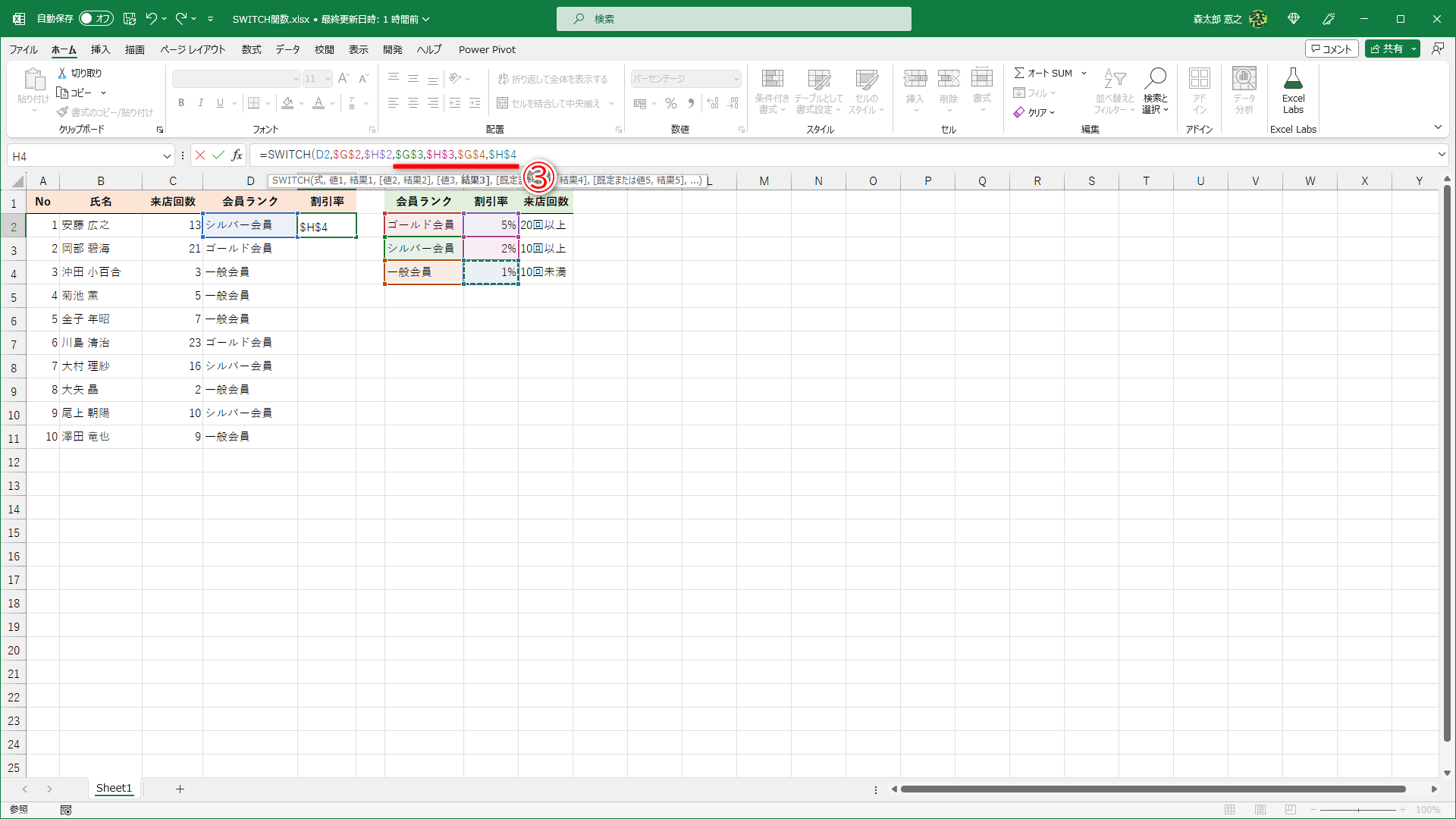This screenshot has width=1456, height=819.
Task: Click the formula bar Cancel X icon
Action: 200,155
